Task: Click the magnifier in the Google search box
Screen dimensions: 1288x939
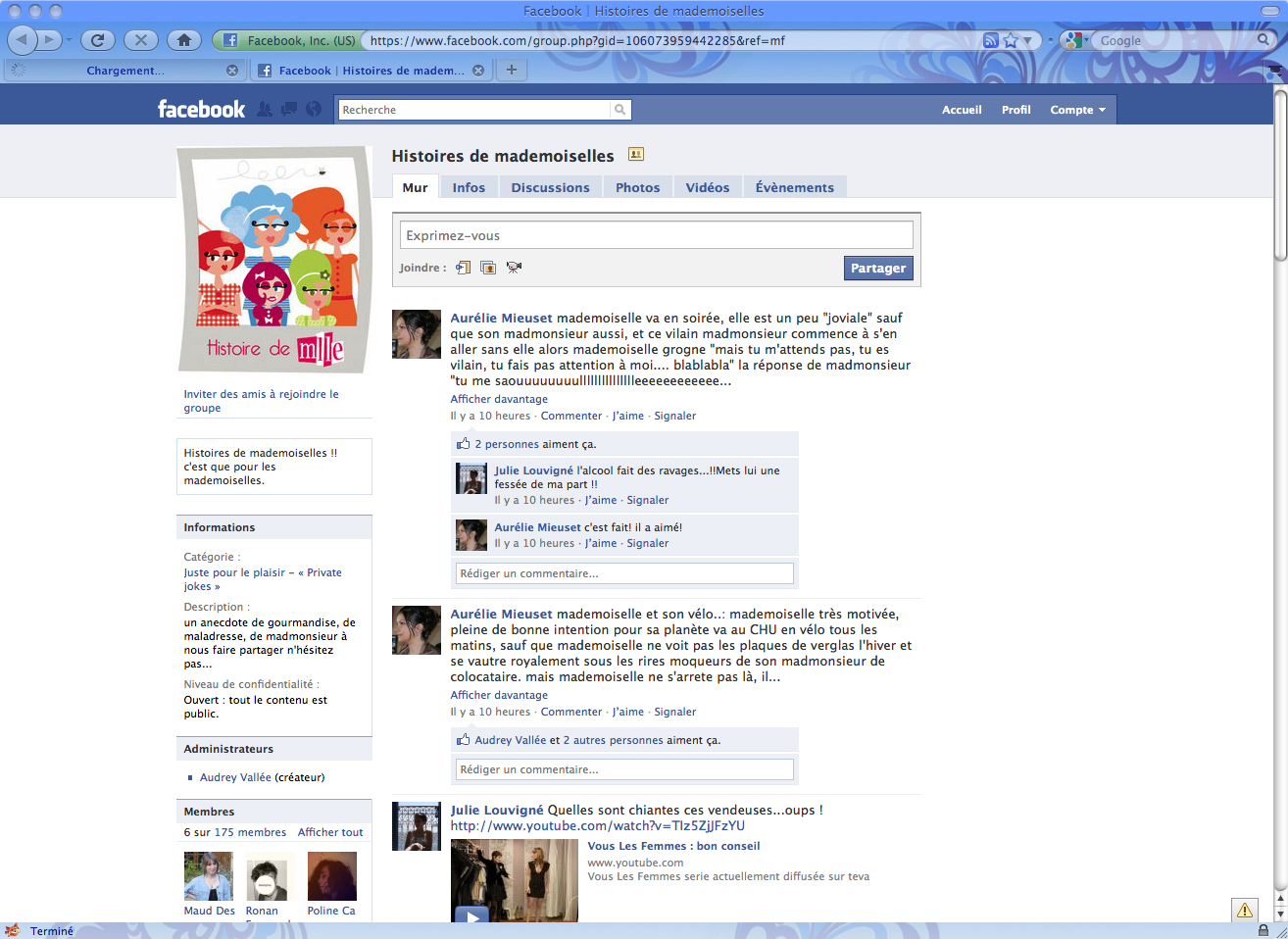Action: coord(1263,40)
